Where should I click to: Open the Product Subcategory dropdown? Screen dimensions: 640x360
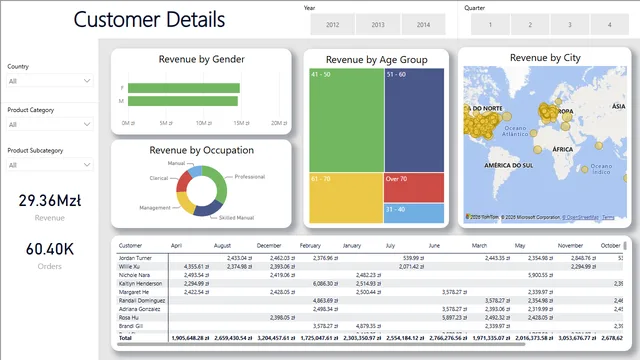click(x=50, y=165)
